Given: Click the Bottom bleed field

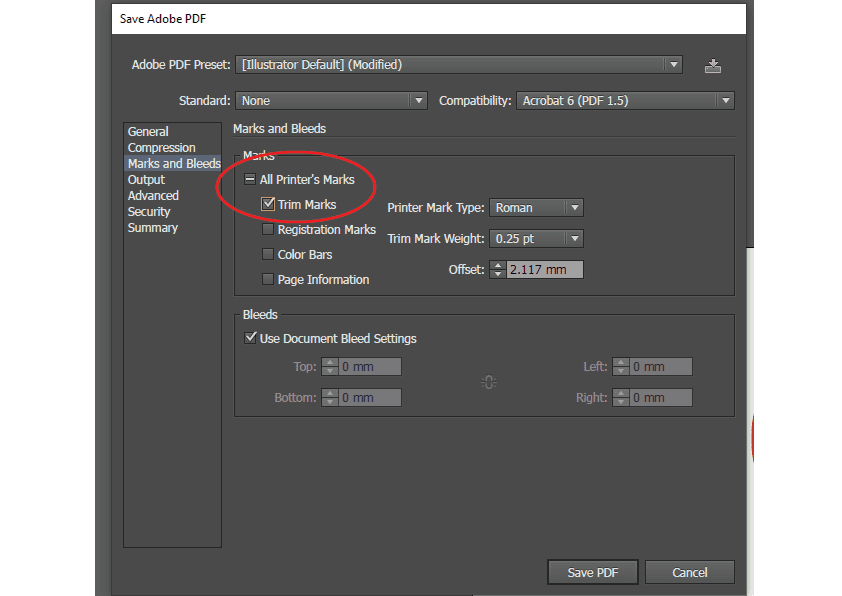Looking at the screenshot, I should tap(369, 398).
